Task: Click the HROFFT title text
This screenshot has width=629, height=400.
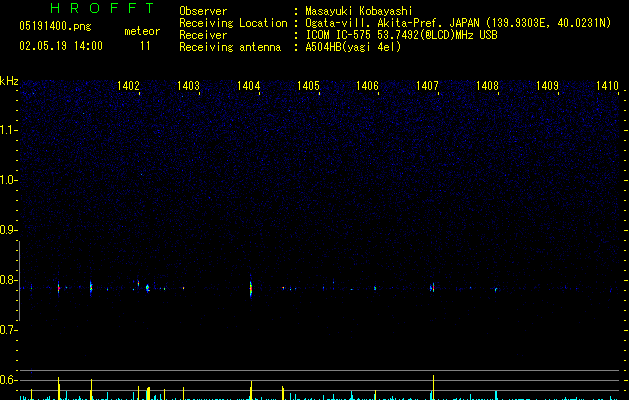Action: click(102, 8)
